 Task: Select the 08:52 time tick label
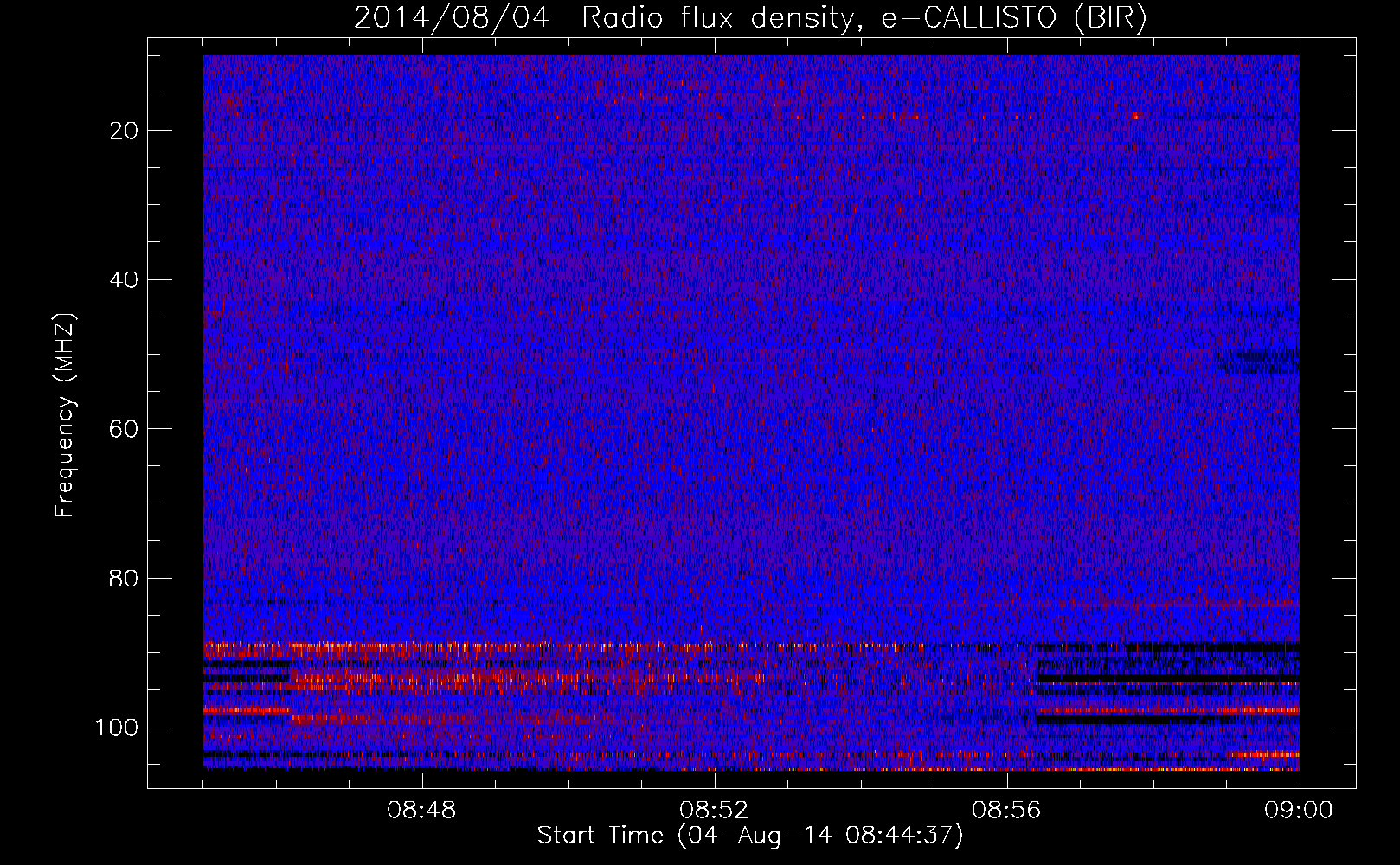(x=714, y=811)
